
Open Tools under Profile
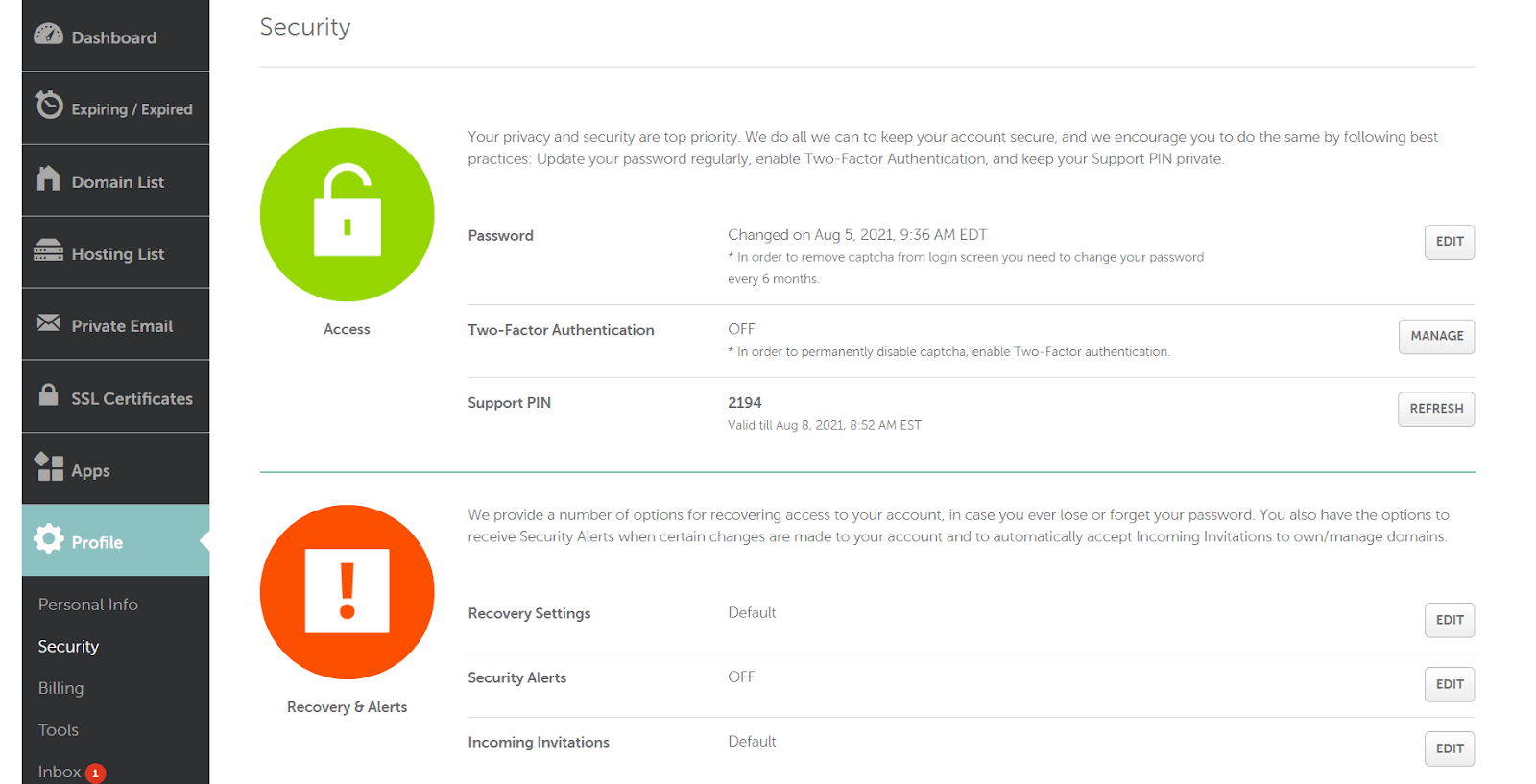[59, 730]
